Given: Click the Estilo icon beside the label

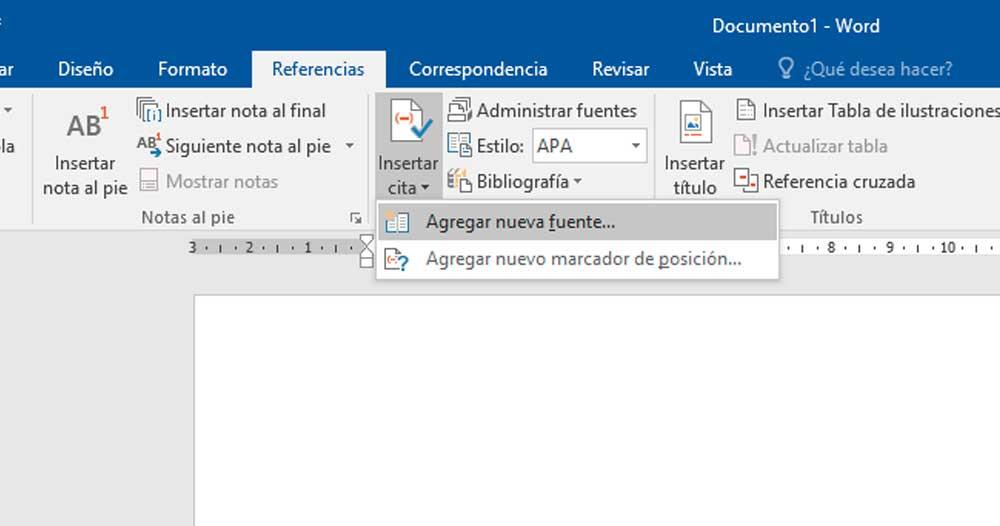Looking at the screenshot, I should [x=459, y=145].
